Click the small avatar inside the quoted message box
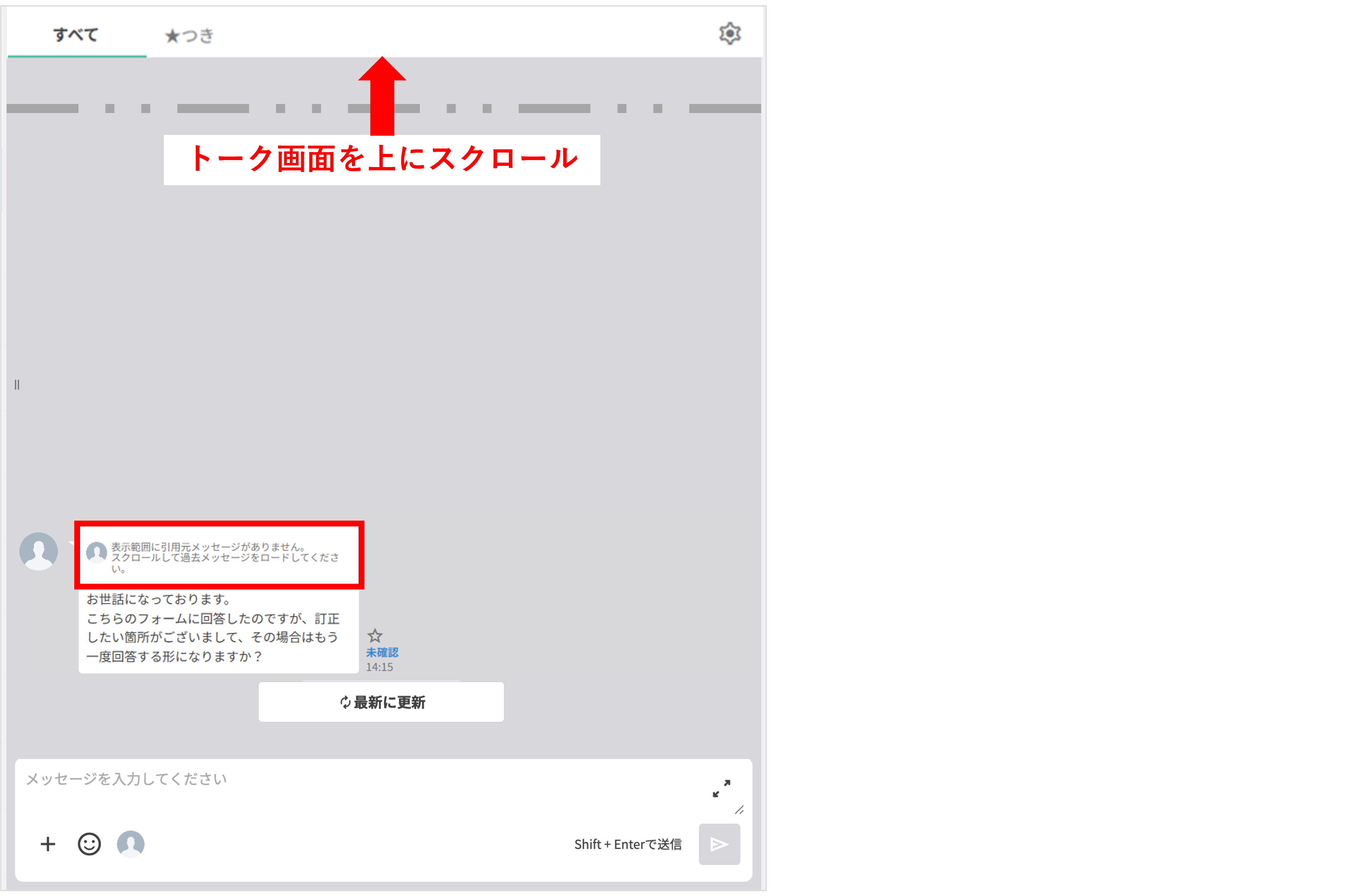The height and width of the screenshot is (896, 1348). (96, 552)
